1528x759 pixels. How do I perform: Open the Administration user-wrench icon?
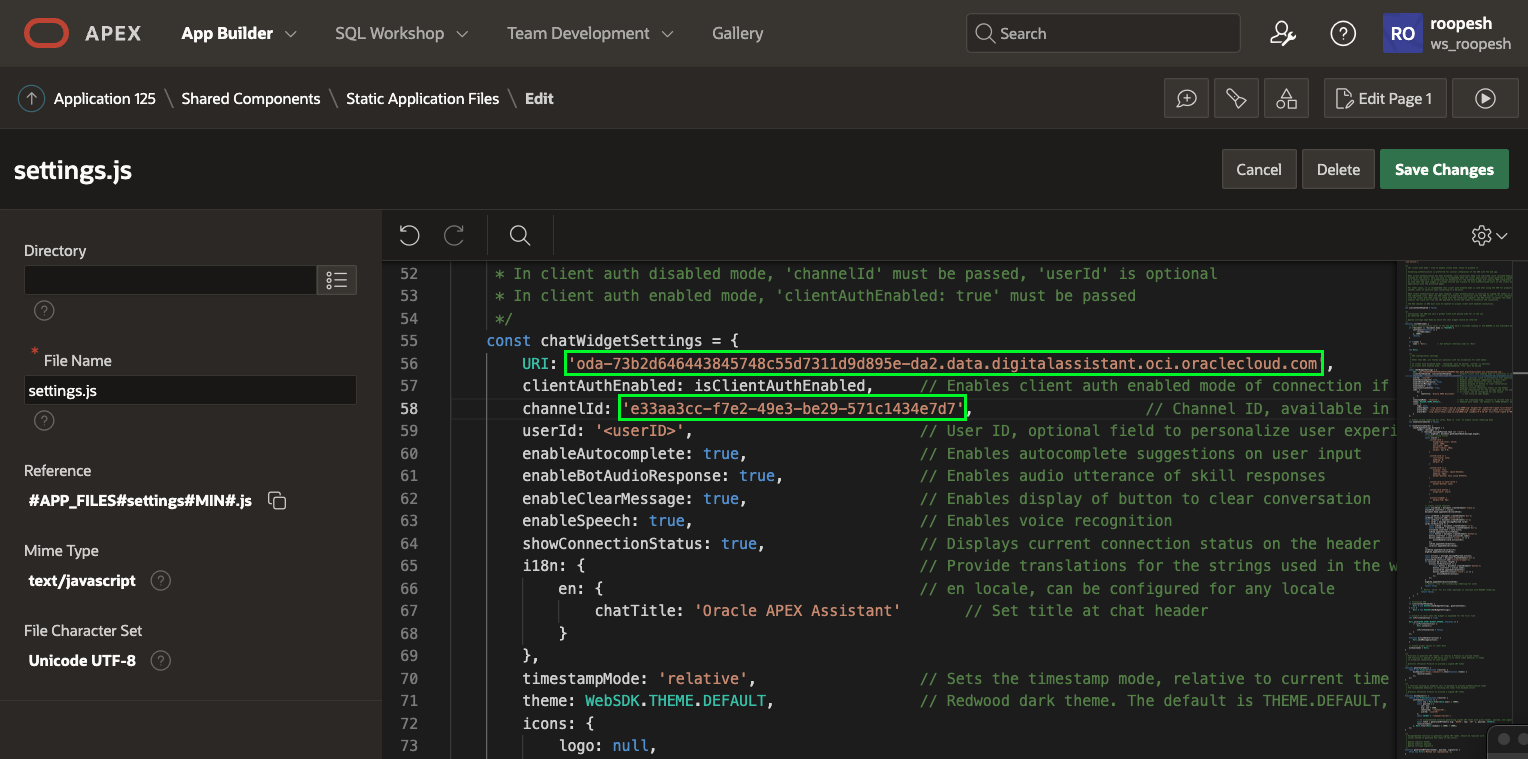click(1283, 33)
